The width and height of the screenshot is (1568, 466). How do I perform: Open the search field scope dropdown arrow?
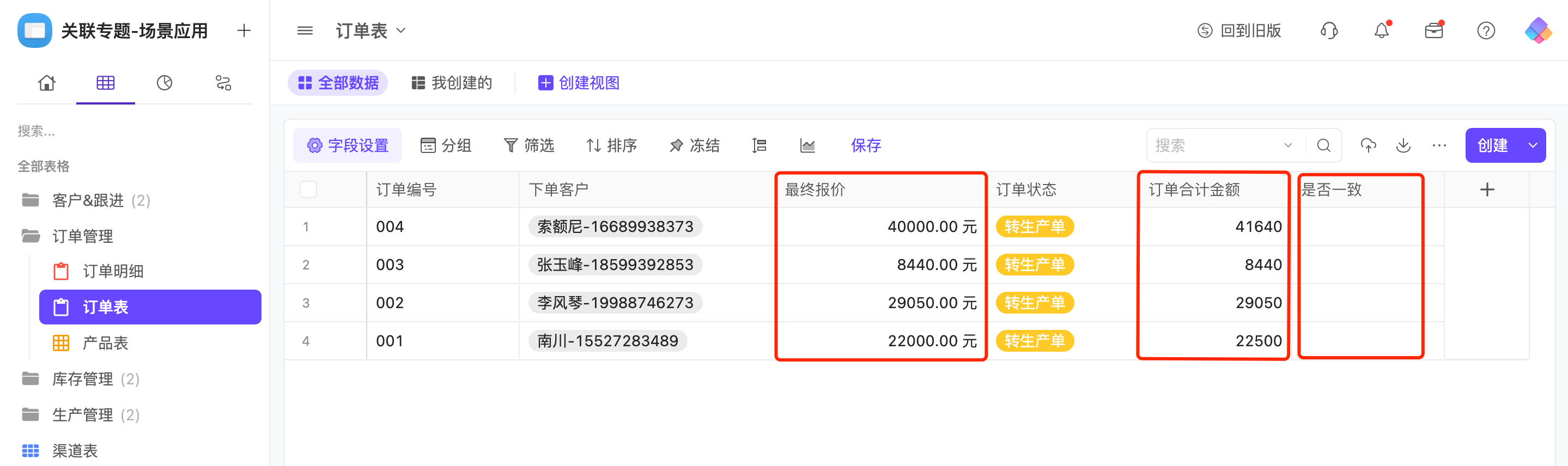(x=1288, y=145)
